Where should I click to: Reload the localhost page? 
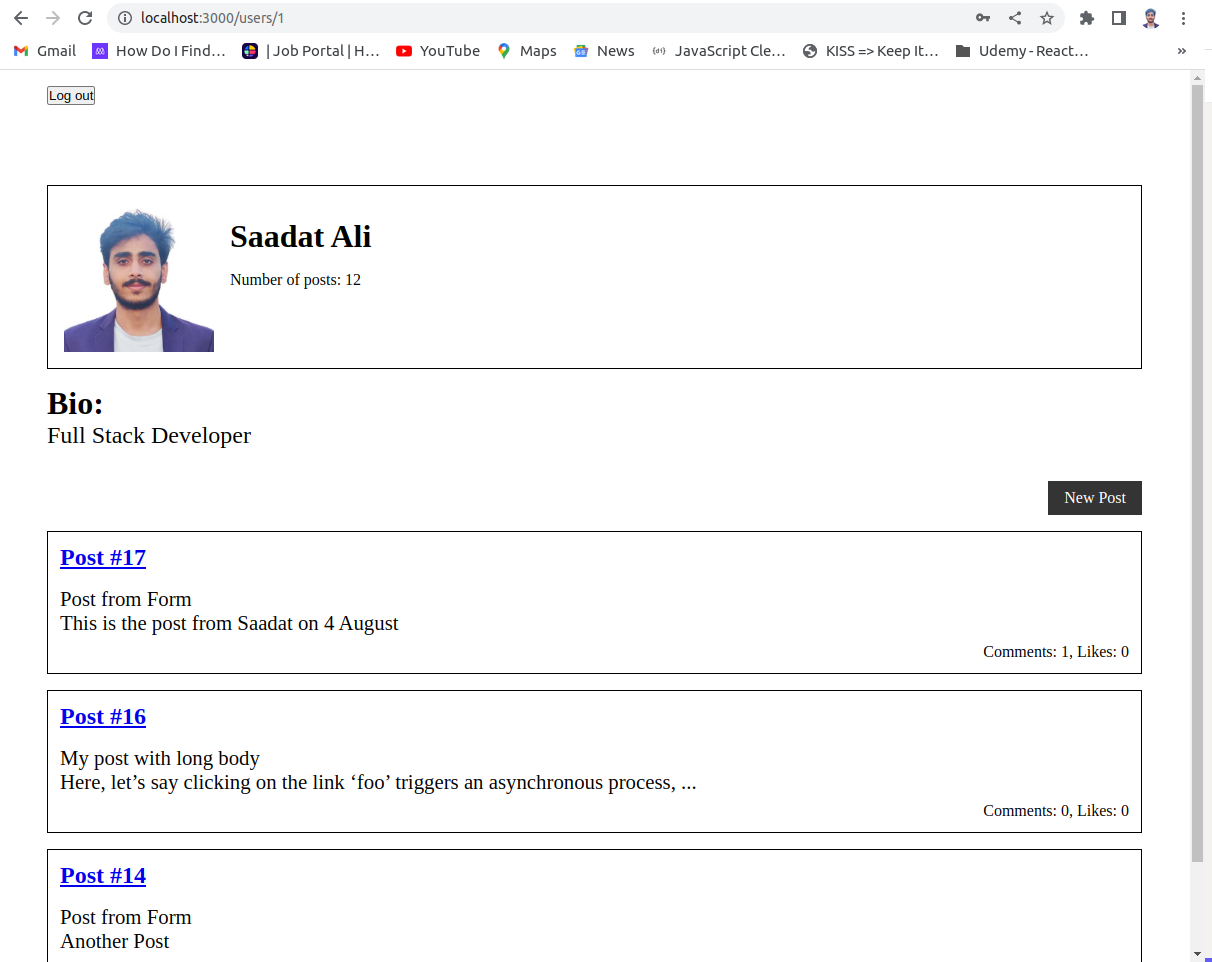pyautogui.click(x=84, y=18)
